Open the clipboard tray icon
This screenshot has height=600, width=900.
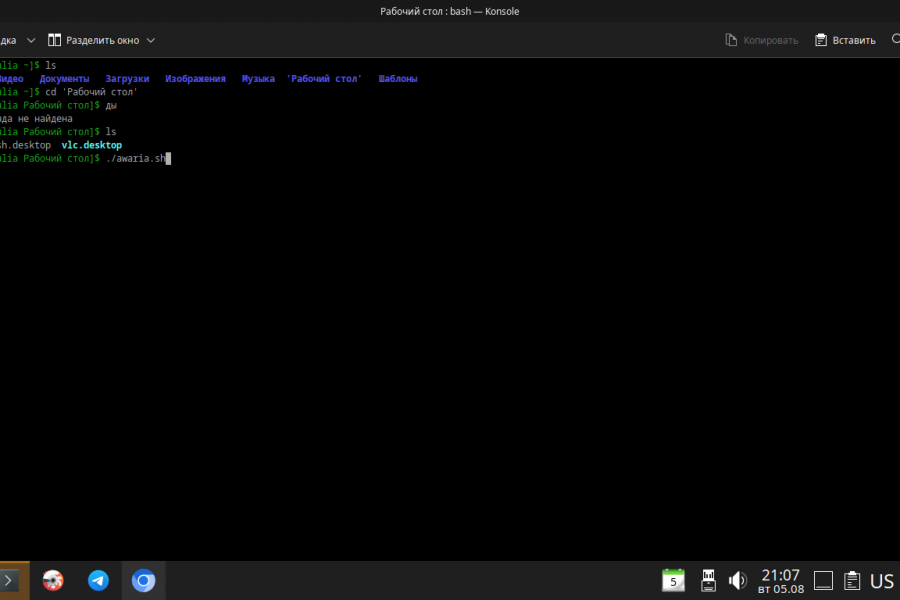pos(852,580)
